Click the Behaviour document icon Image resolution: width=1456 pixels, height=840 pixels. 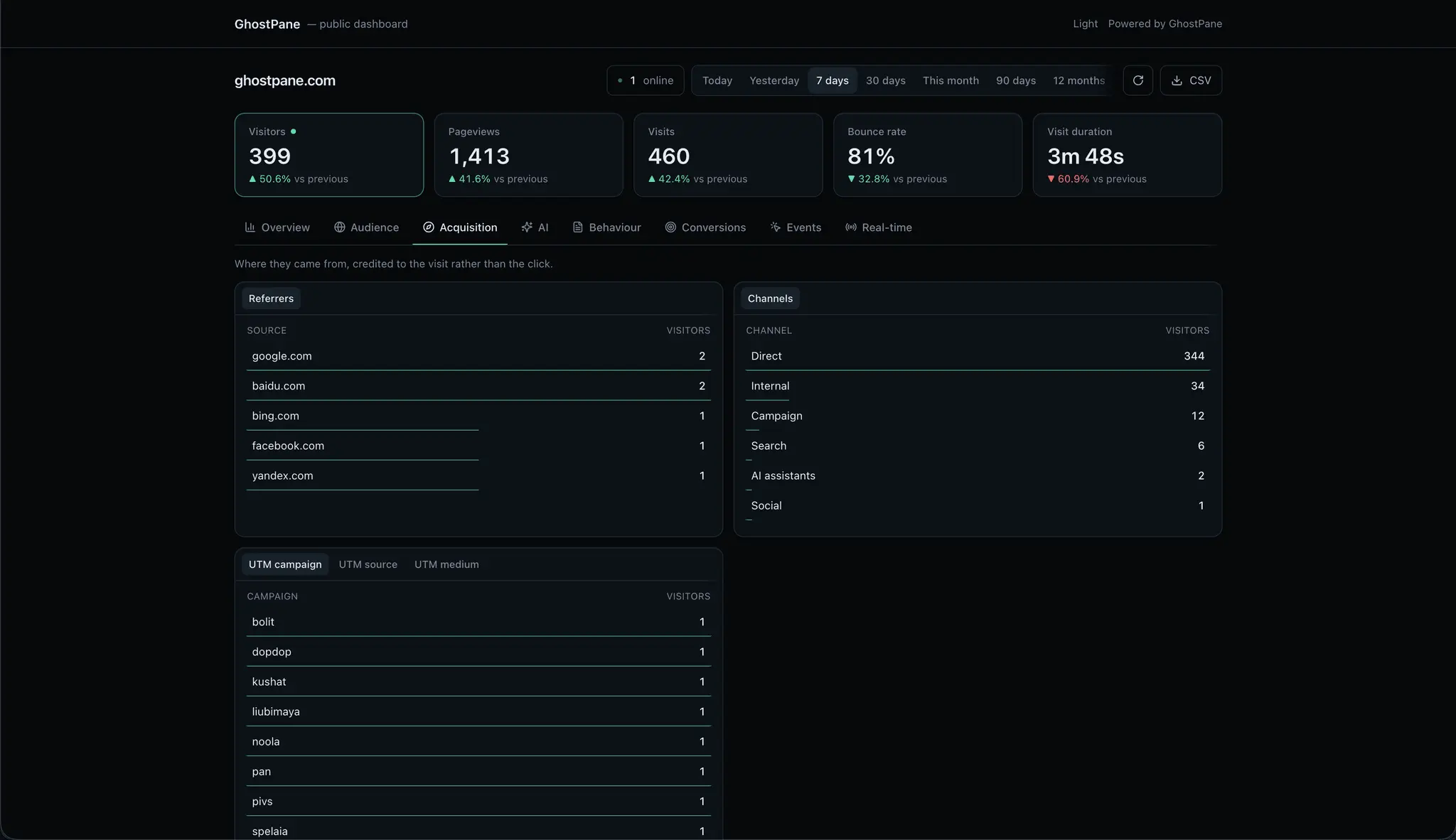tap(578, 227)
